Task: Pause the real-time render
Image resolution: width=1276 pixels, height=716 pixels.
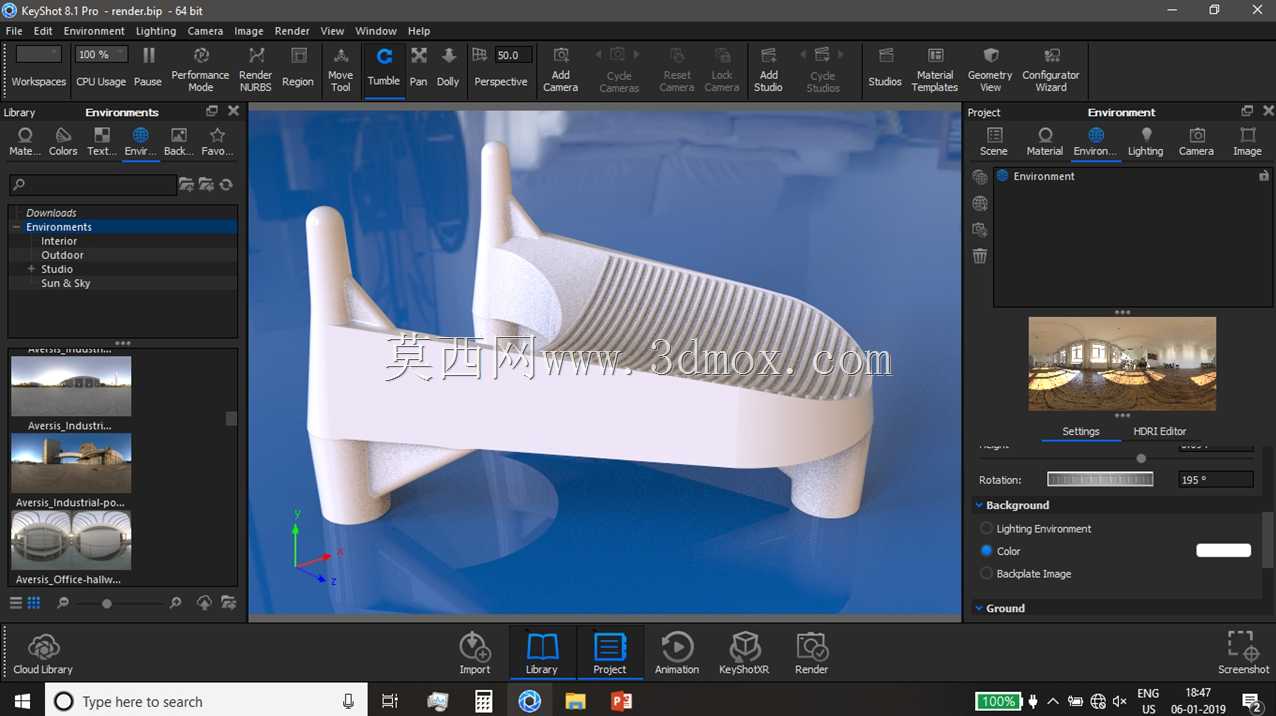Action: 148,68
